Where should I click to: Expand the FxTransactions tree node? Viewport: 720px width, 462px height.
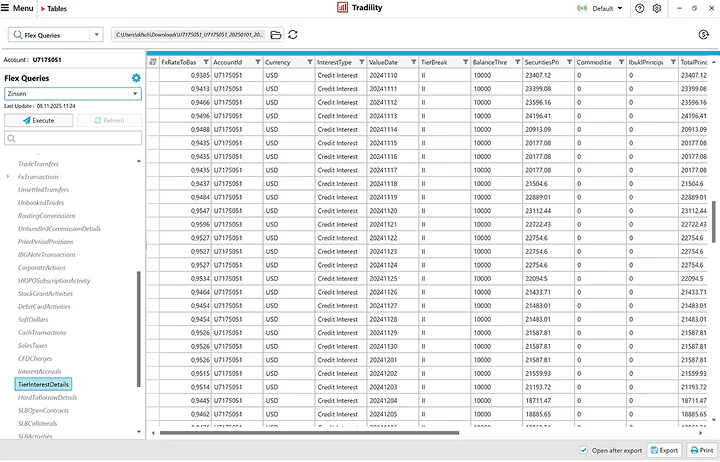(7, 176)
